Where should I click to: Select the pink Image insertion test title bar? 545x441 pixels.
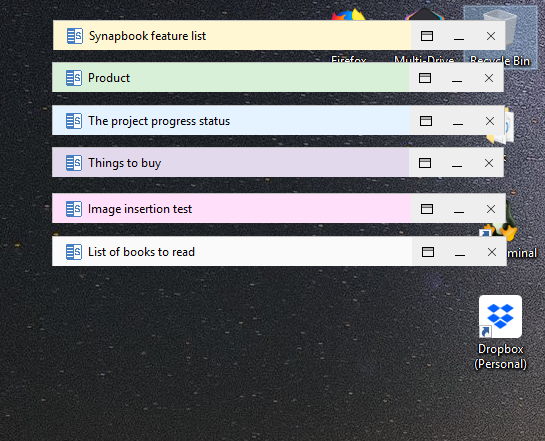click(x=232, y=209)
